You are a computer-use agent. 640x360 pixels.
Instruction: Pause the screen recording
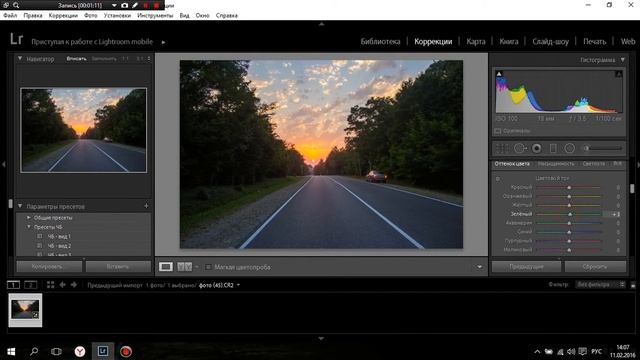coord(146,5)
